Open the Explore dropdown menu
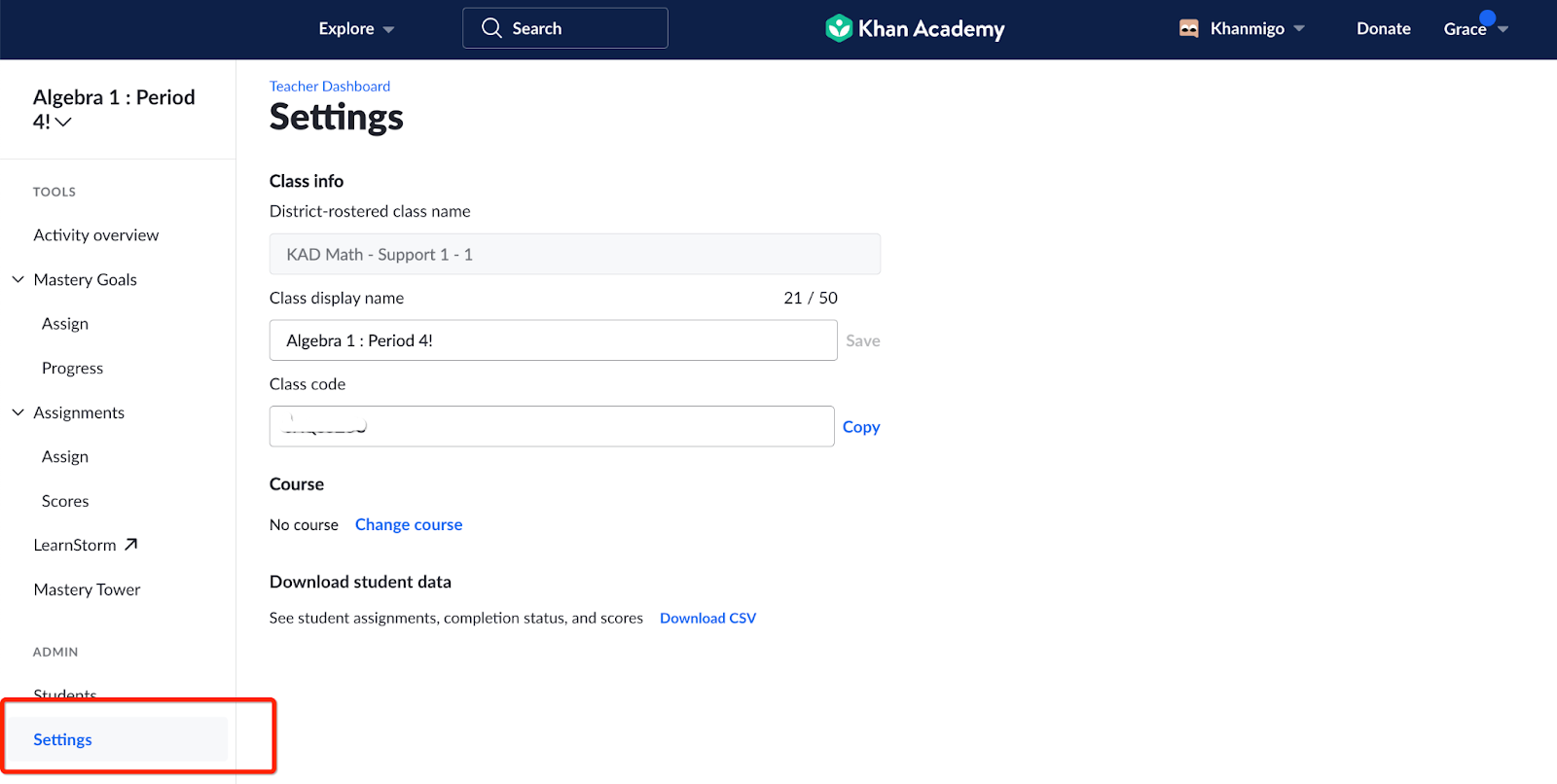The height and width of the screenshot is (784, 1557). click(356, 29)
